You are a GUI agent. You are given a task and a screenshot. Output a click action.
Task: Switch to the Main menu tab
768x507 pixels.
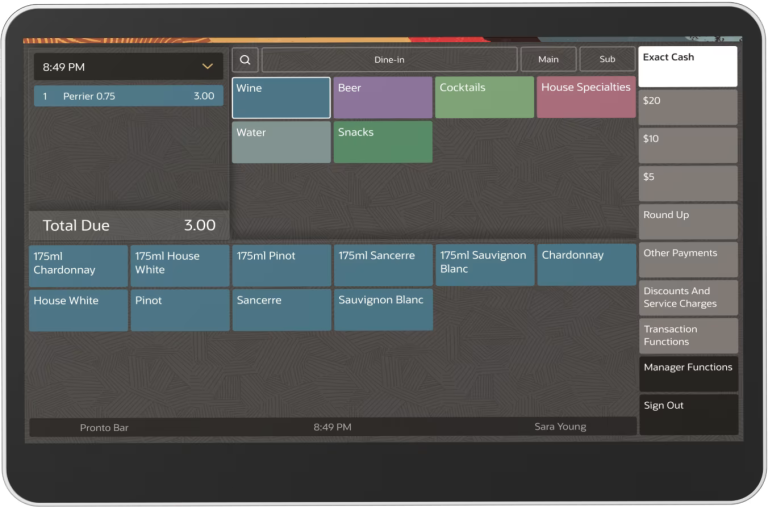tap(548, 60)
